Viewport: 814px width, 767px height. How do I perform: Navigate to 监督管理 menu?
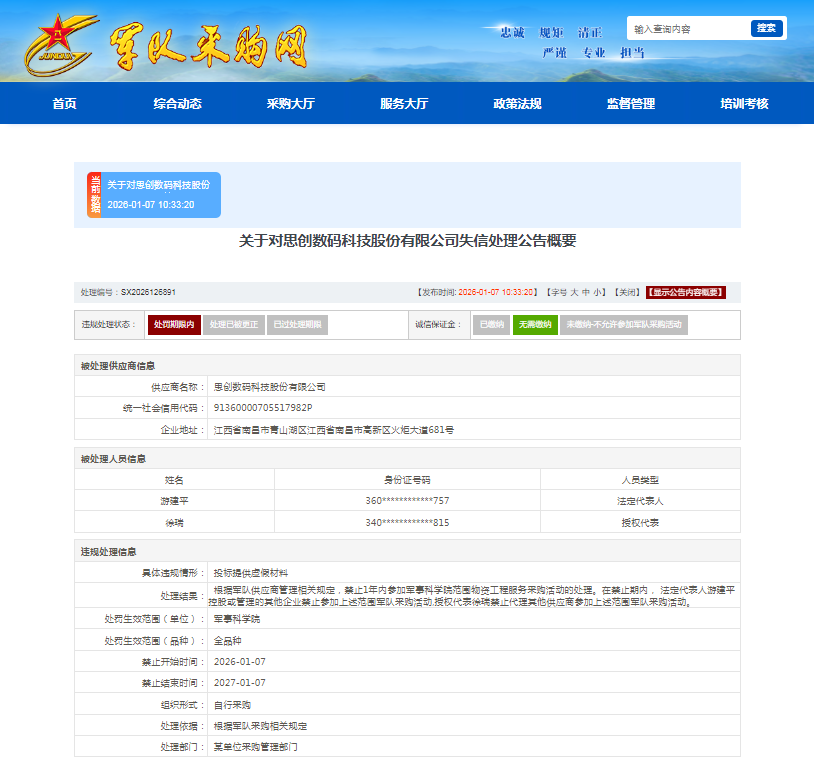630,104
